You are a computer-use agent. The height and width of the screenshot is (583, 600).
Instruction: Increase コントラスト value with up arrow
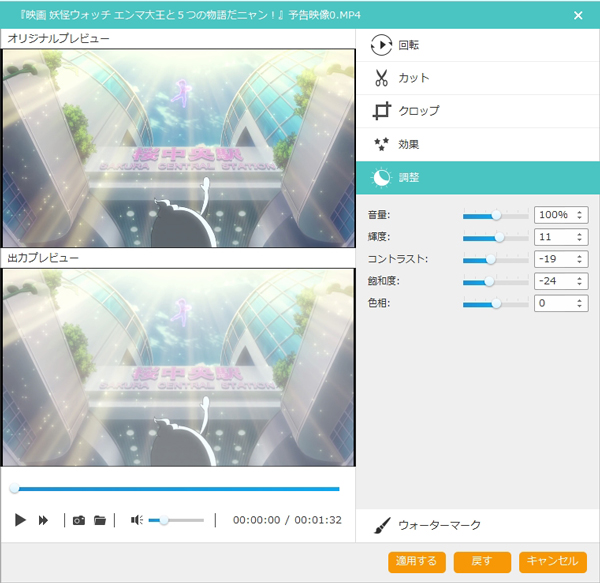pyautogui.click(x=580, y=256)
